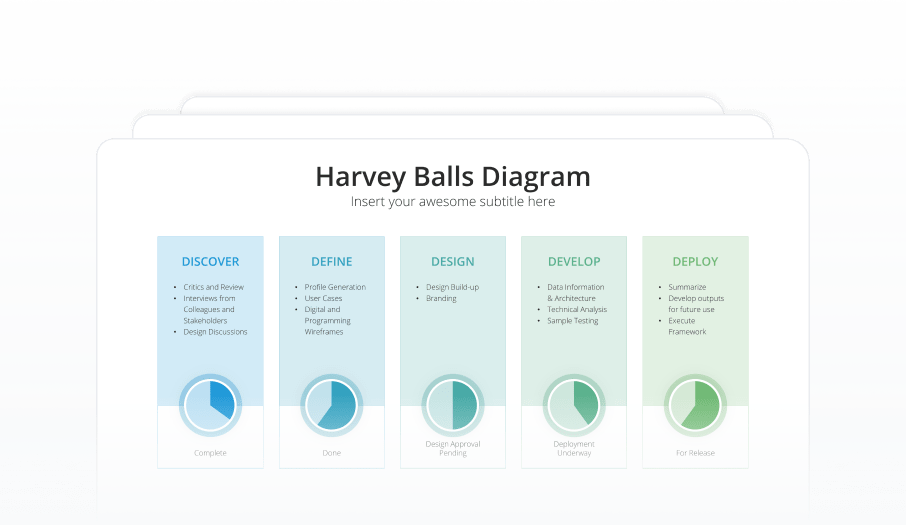Click the 'Design Discussions' bullet
The height and width of the screenshot is (525, 906).
[x=216, y=332]
